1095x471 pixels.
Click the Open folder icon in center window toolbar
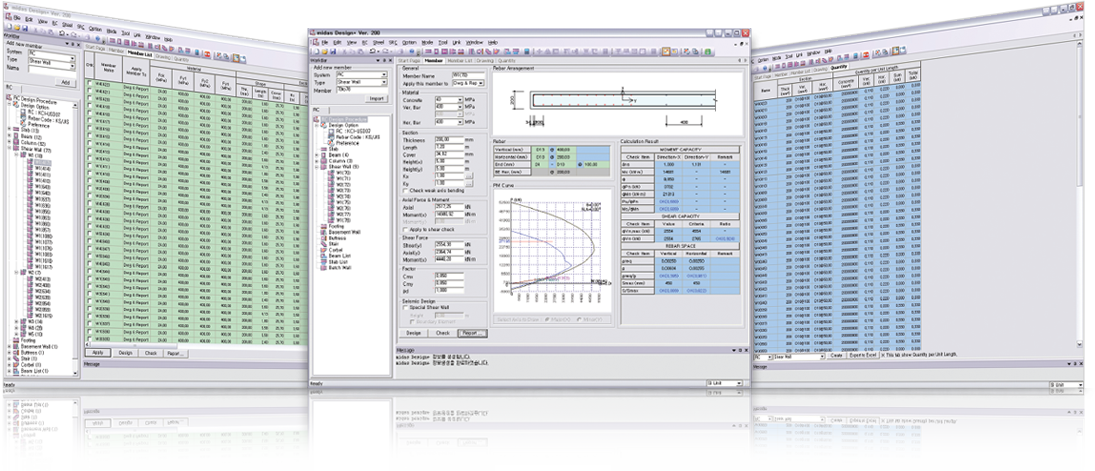(x=325, y=51)
